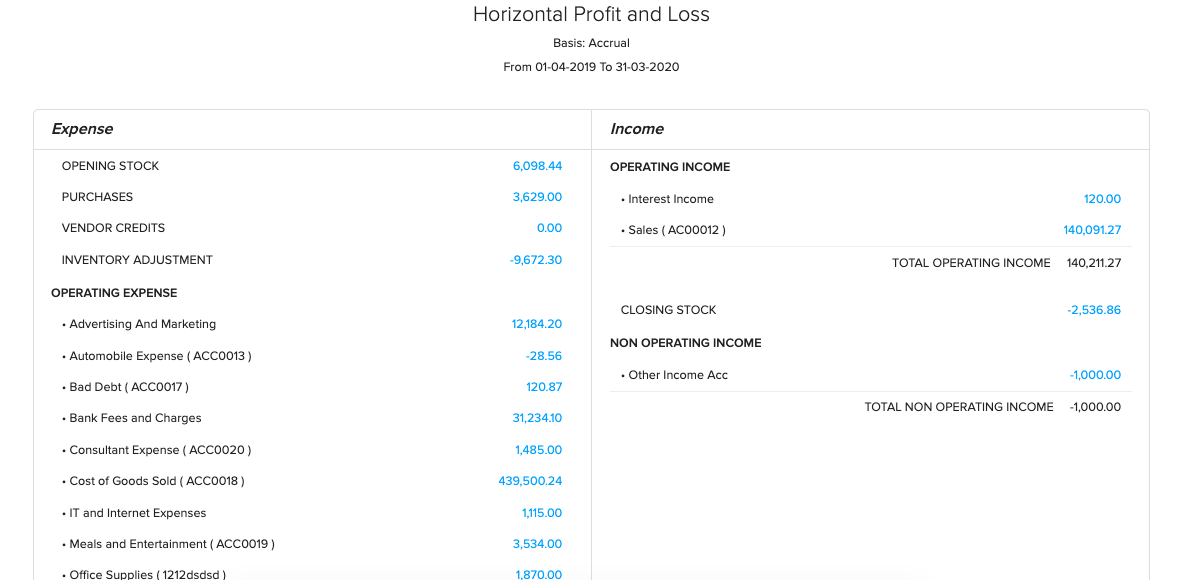Open the Opening Stock amount 6,098.44

coord(537,166)
